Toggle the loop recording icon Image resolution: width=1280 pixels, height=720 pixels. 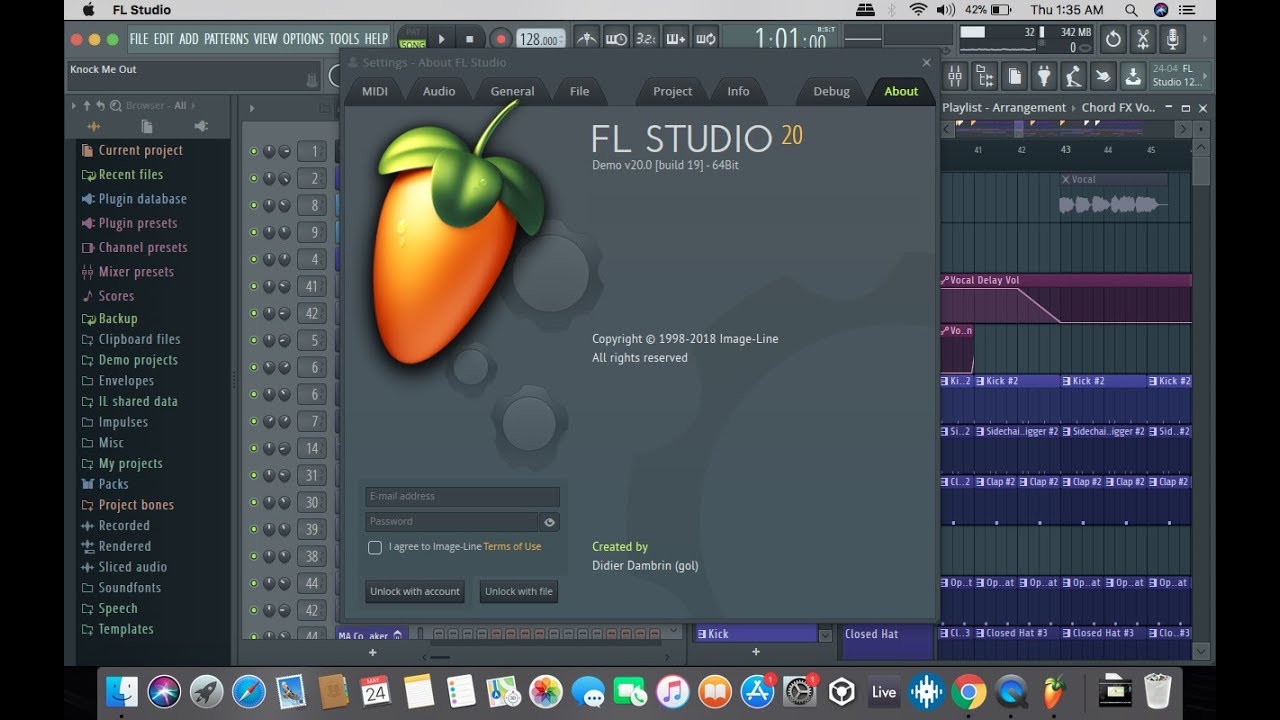(x=705, y=39)
